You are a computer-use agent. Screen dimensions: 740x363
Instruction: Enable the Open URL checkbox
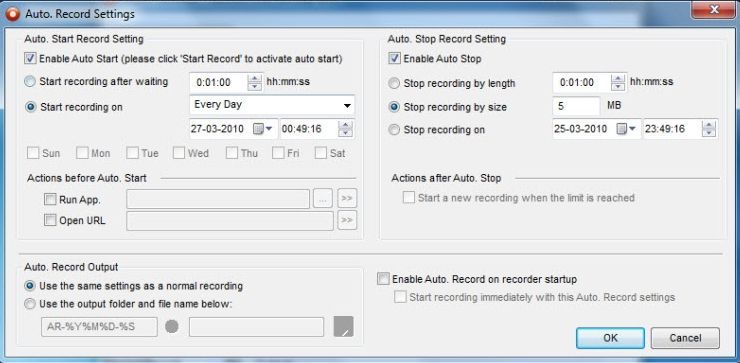[50, 220]
